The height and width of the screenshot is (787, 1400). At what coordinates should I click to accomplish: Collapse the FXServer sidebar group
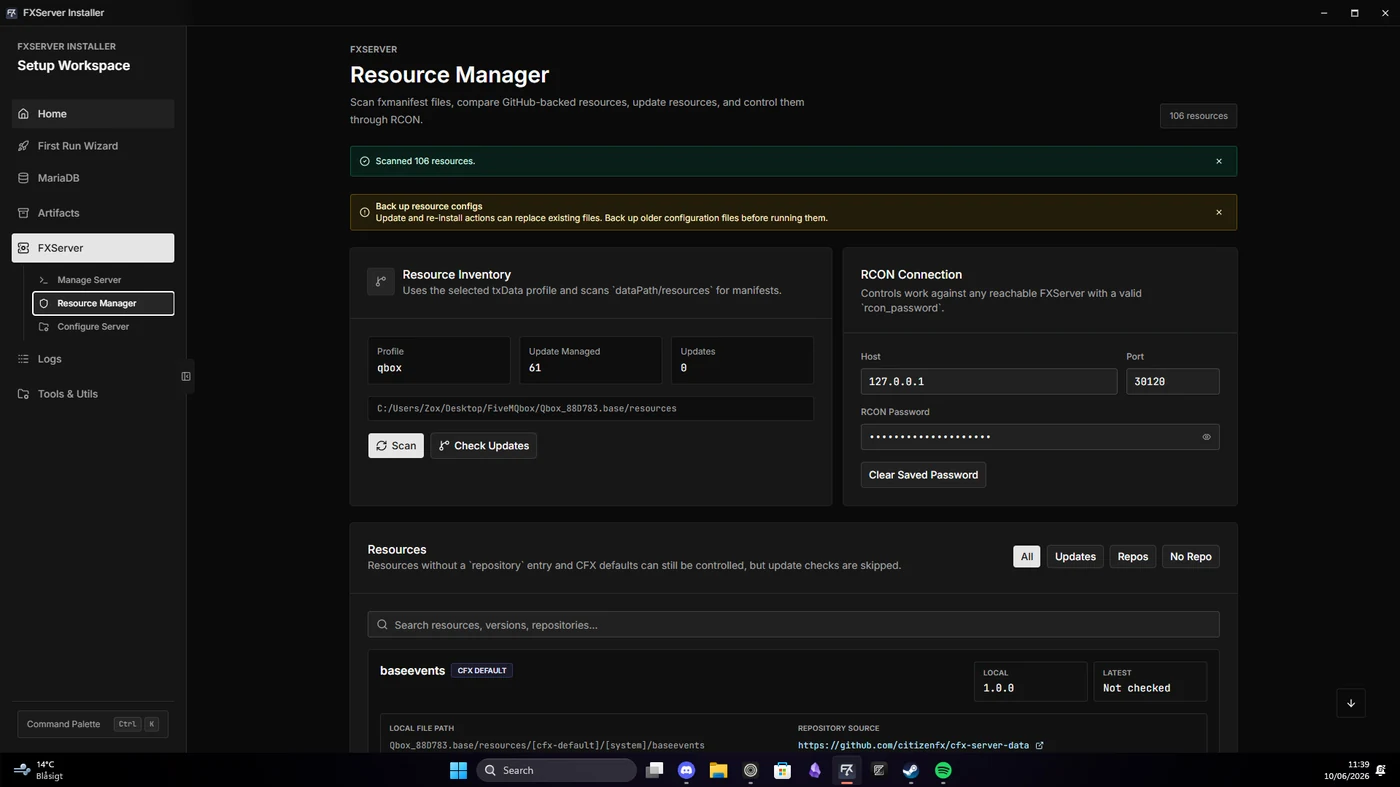[x=93, y=248]
